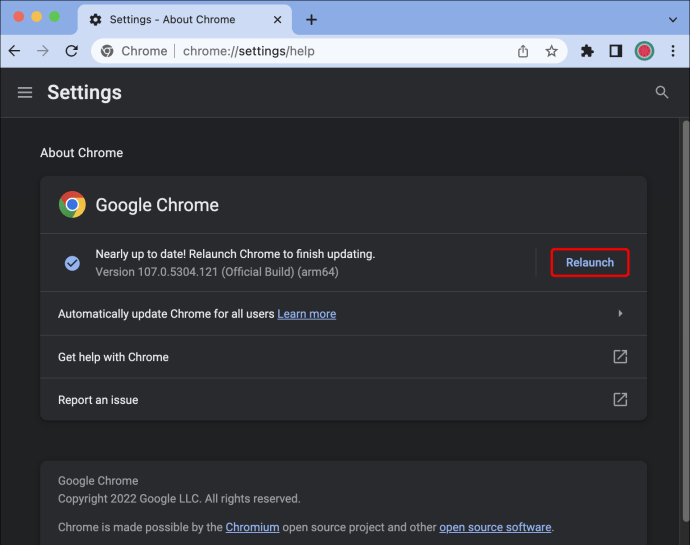Toggle the side panel icon
Viewport: 690px width, 545px height.
(616, 52)
